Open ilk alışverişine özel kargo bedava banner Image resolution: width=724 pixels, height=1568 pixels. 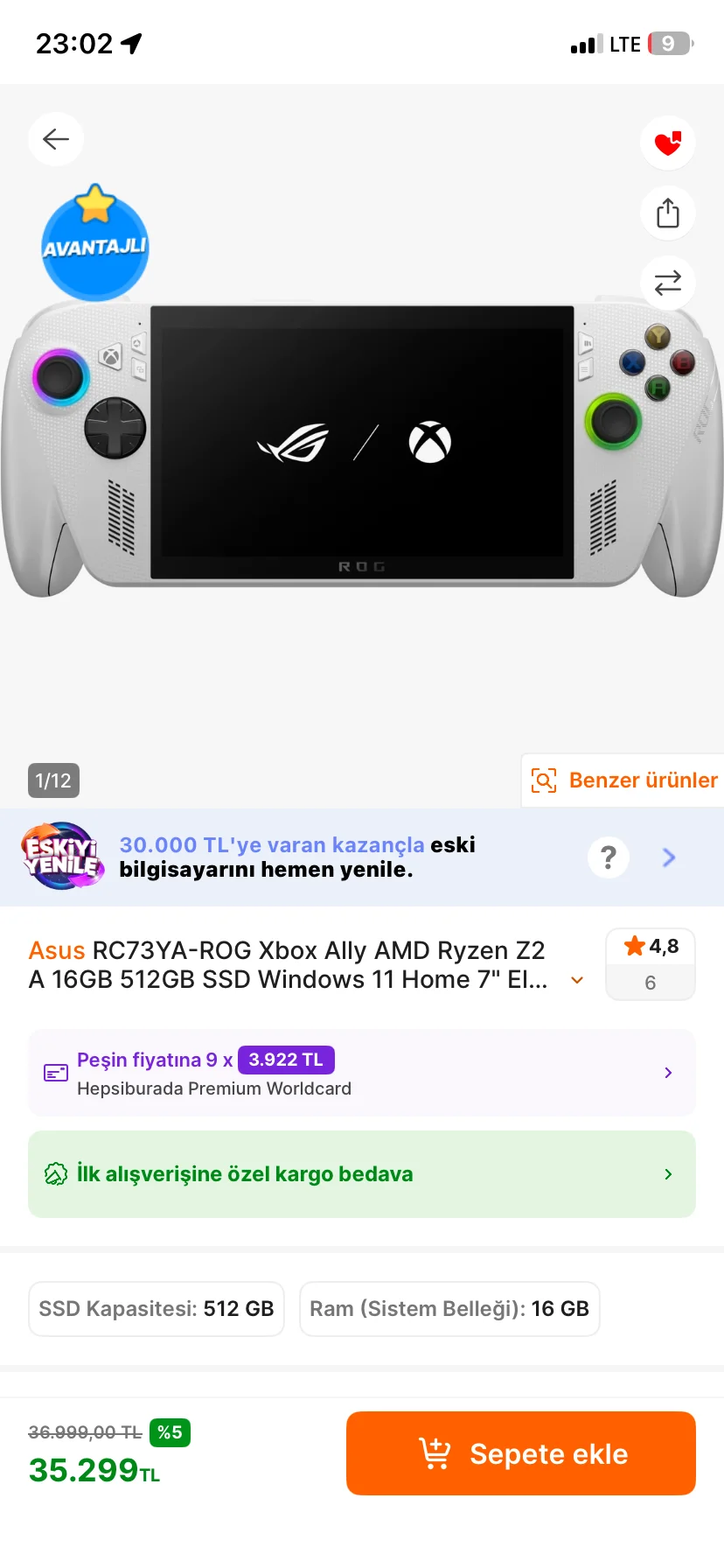tap(362, 1174)
